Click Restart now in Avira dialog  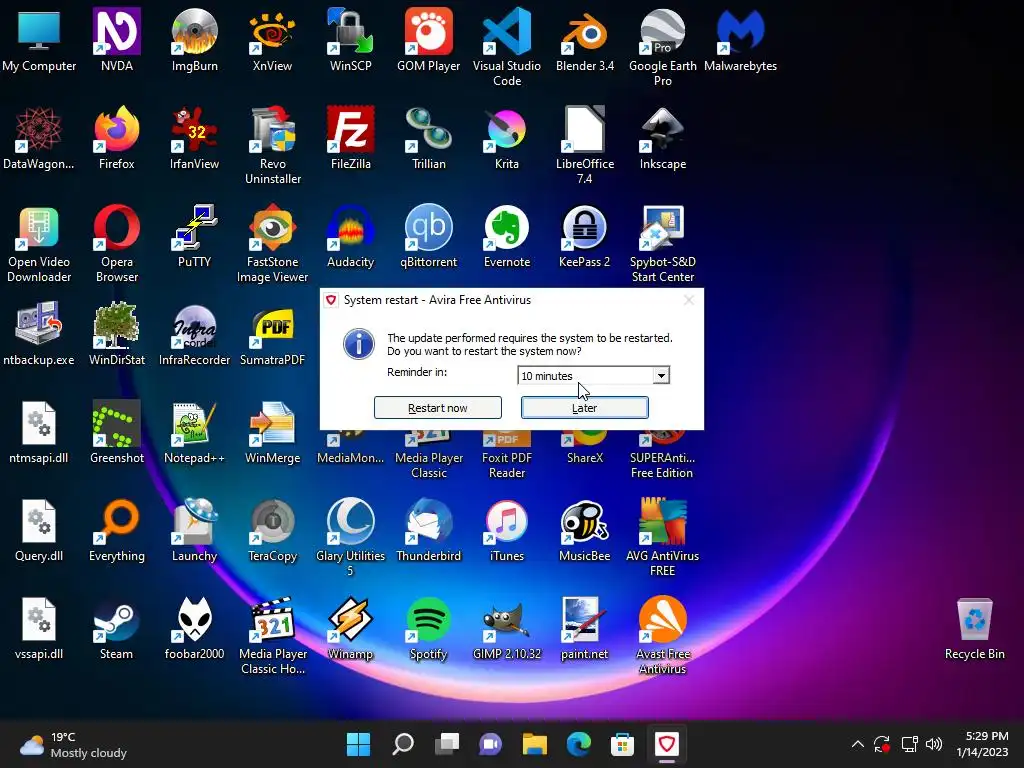[x=438, y=408]
